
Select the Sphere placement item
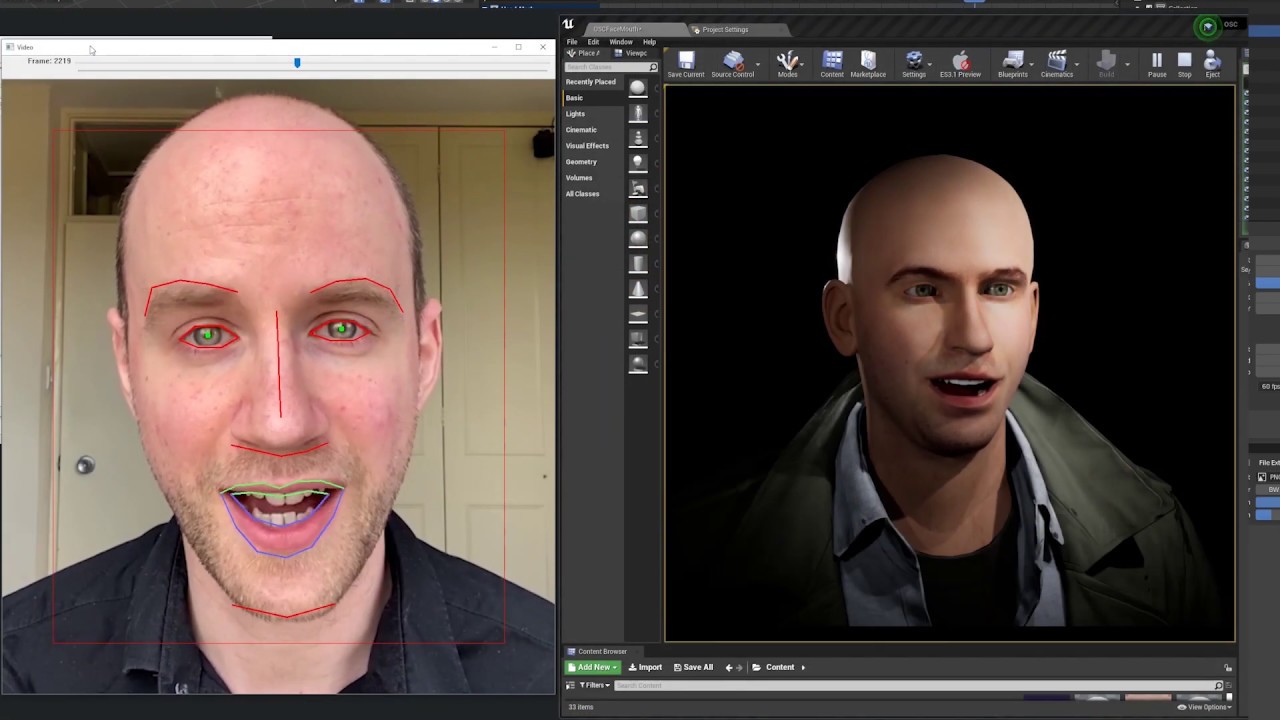[x=638, y=238]
